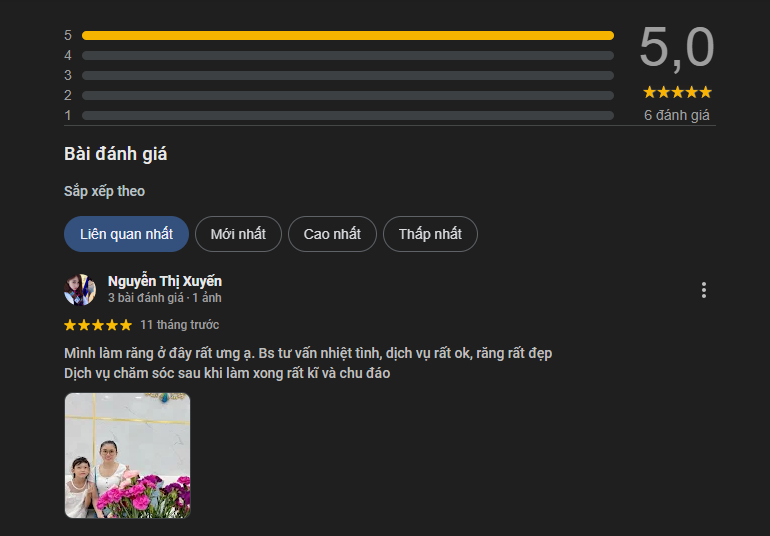Screen dimensions: 770x536
Task: Click the "Bài đánh giá" section heading
Action: (x=116, y=154)
